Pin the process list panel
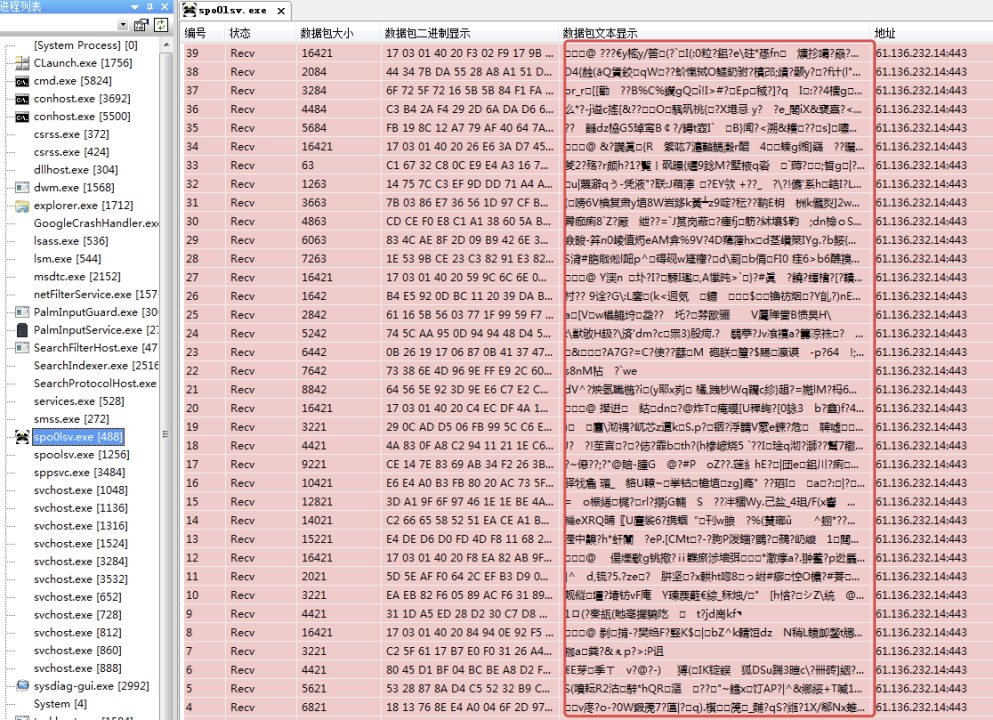Screen dimensions: 993x720 click(x=149, y=6)
